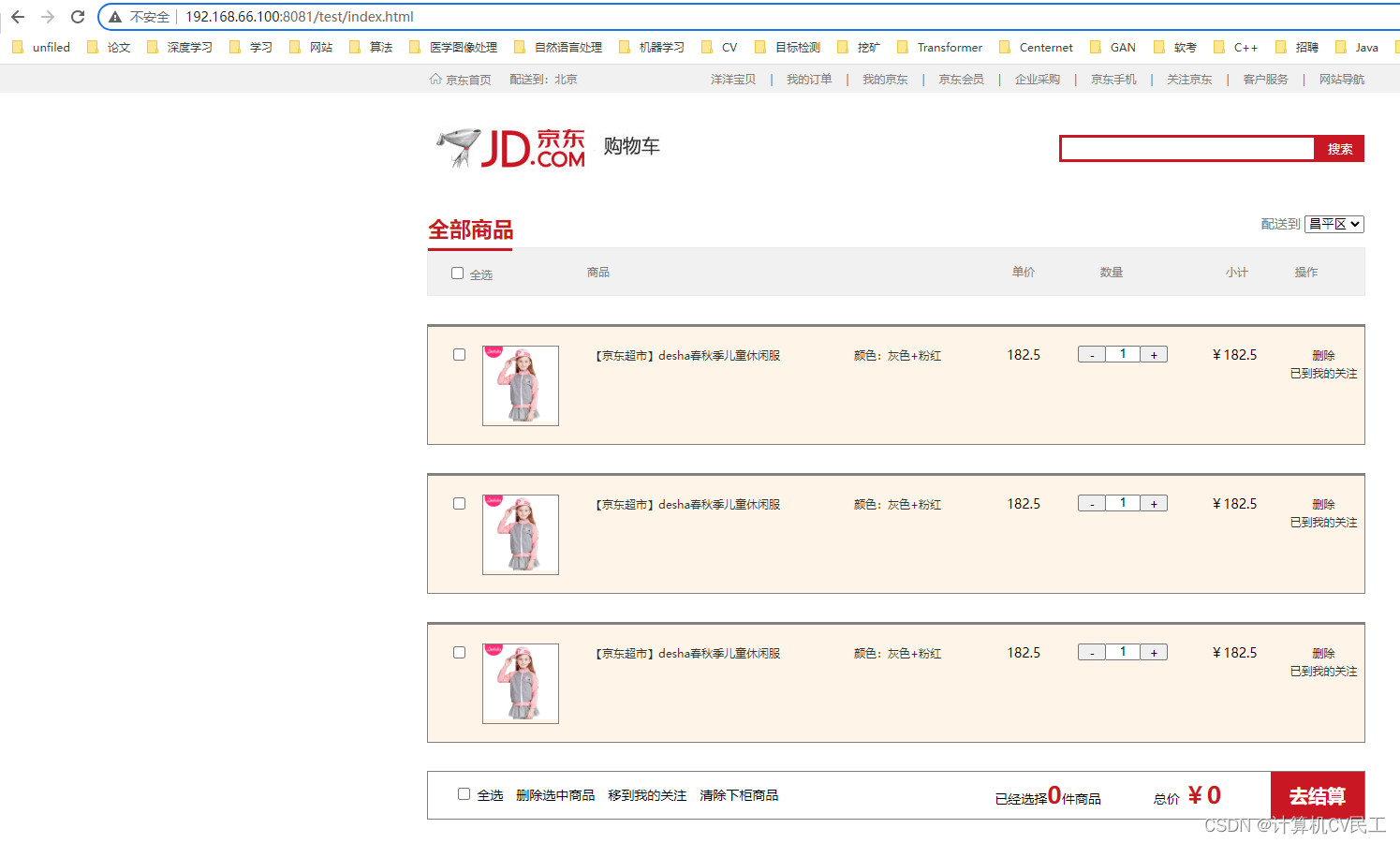Open the Centernet bookmark folder
Image resolution: width=1400 pixels, height=843 pixels.
(1036, 47)
